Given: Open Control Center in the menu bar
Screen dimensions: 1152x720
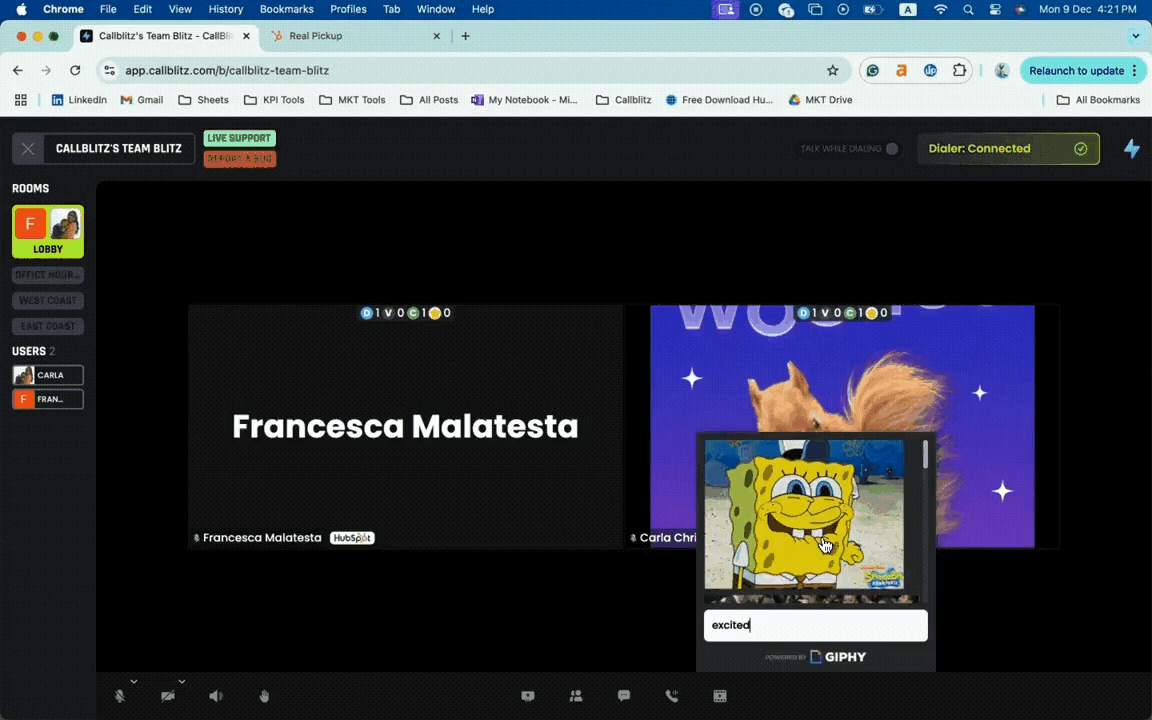Looking at the screenshot, I should (995, 9).
